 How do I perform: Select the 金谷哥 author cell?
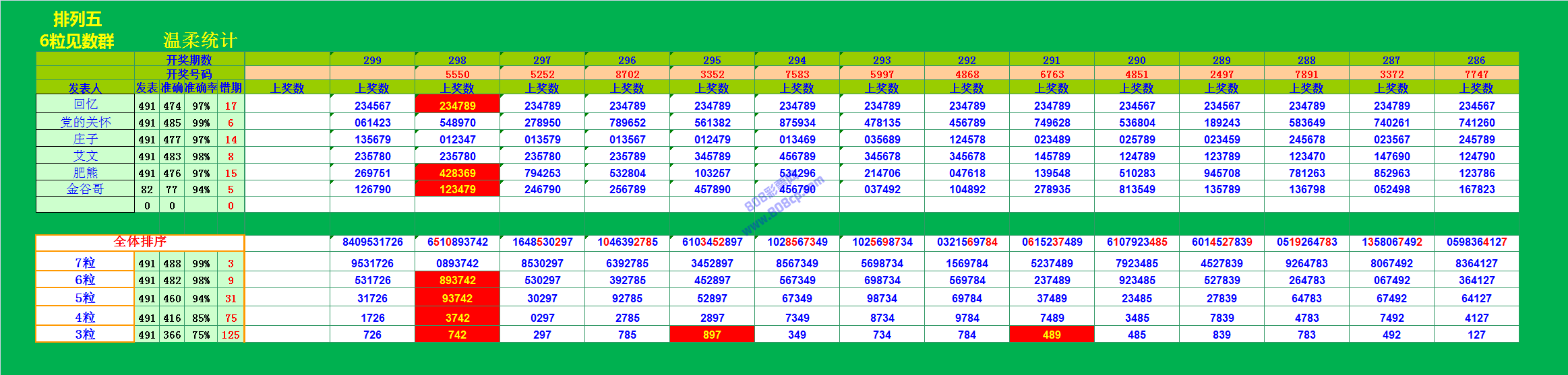[85, 189]
